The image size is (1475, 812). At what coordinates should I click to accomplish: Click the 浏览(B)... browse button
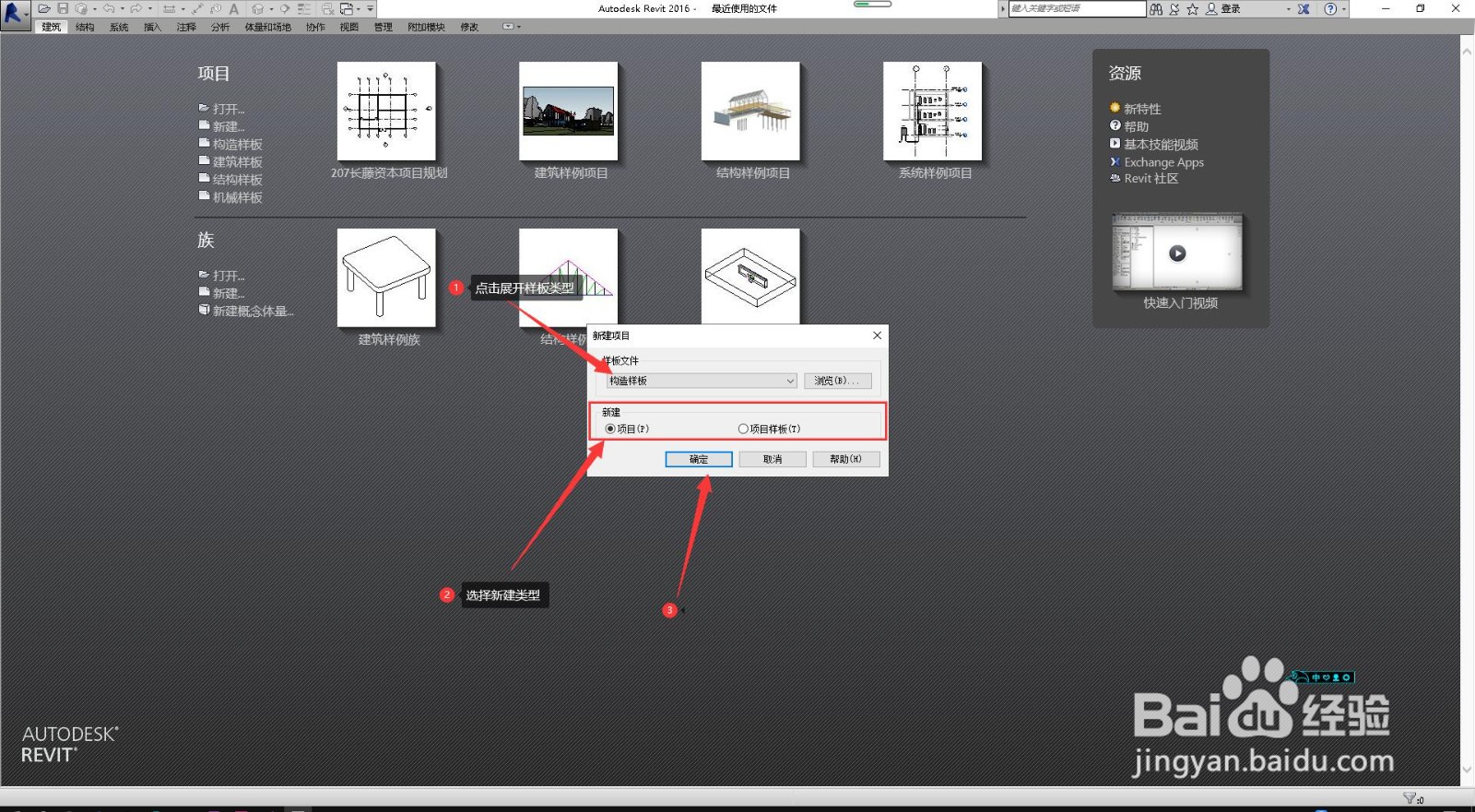coord(837,381)
